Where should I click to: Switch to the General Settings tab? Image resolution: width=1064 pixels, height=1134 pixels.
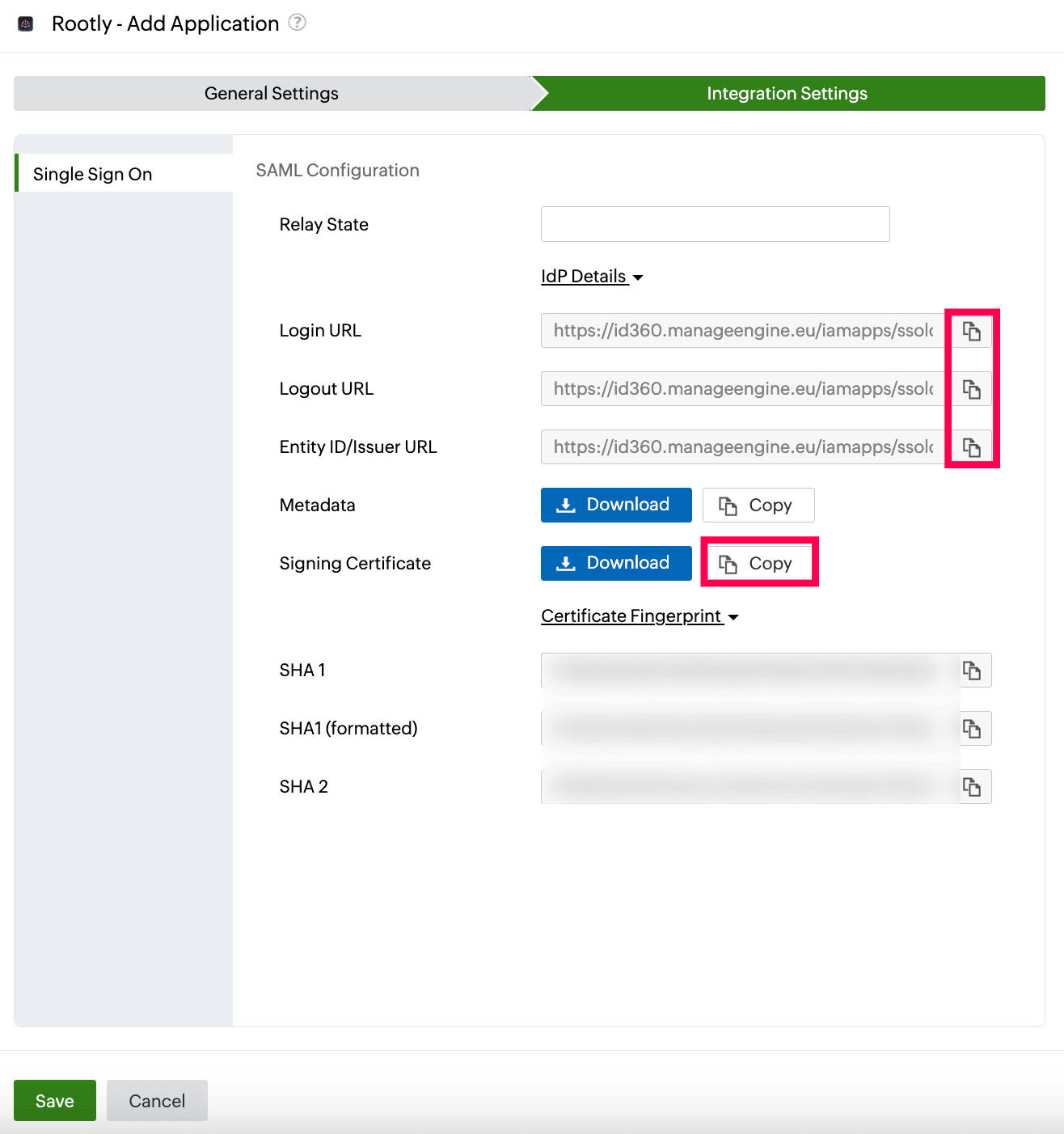(x=271, y=93)
